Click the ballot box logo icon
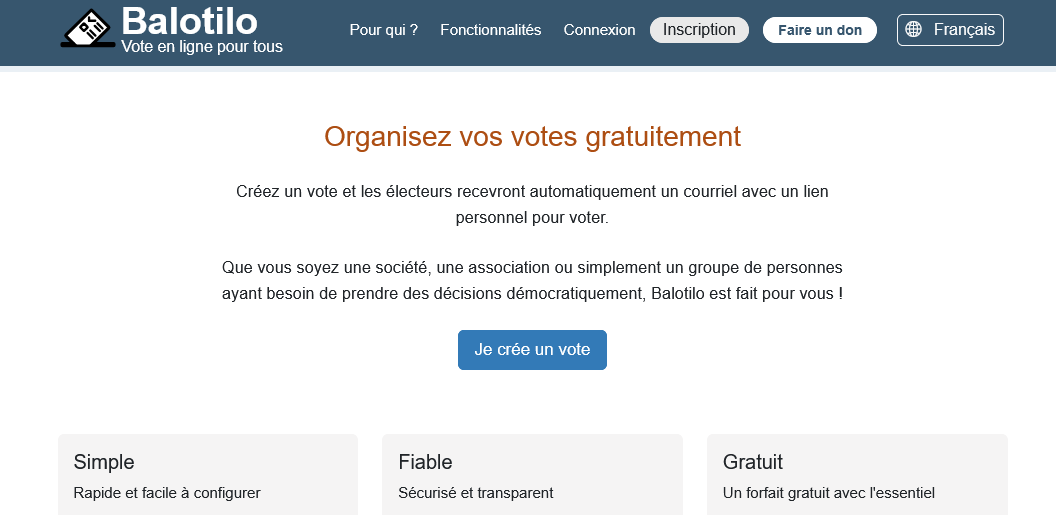The image size is (1056, 515). pyautogui.click(x=88, y=29)
